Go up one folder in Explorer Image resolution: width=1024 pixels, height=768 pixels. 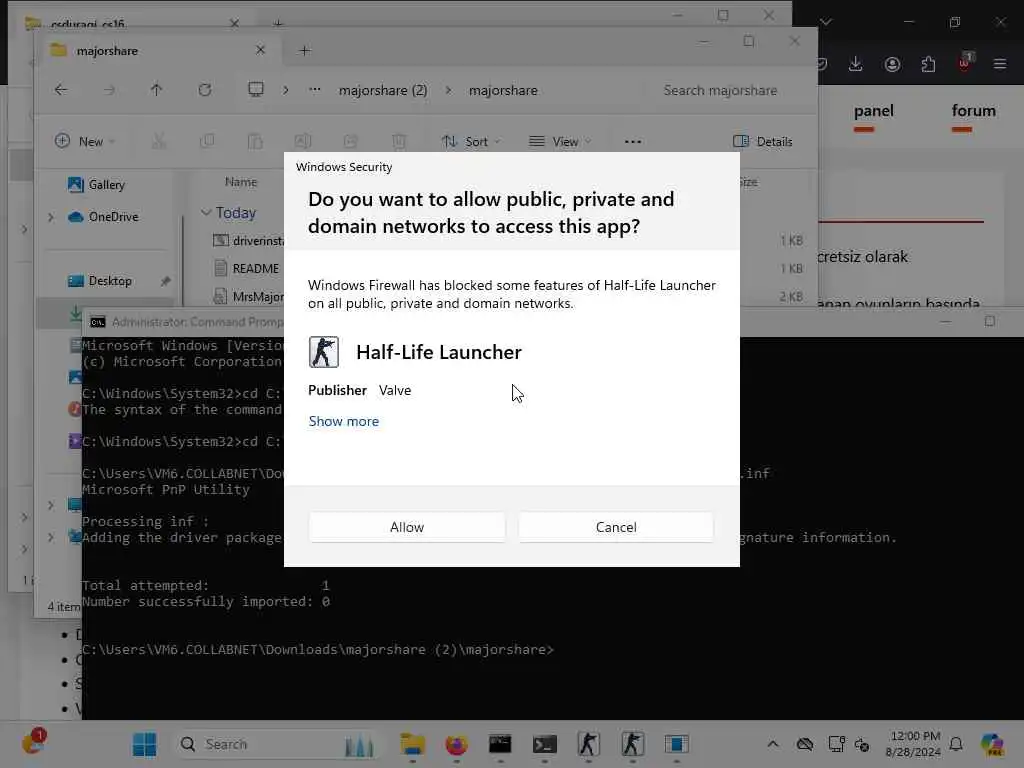tap(156, 90)
